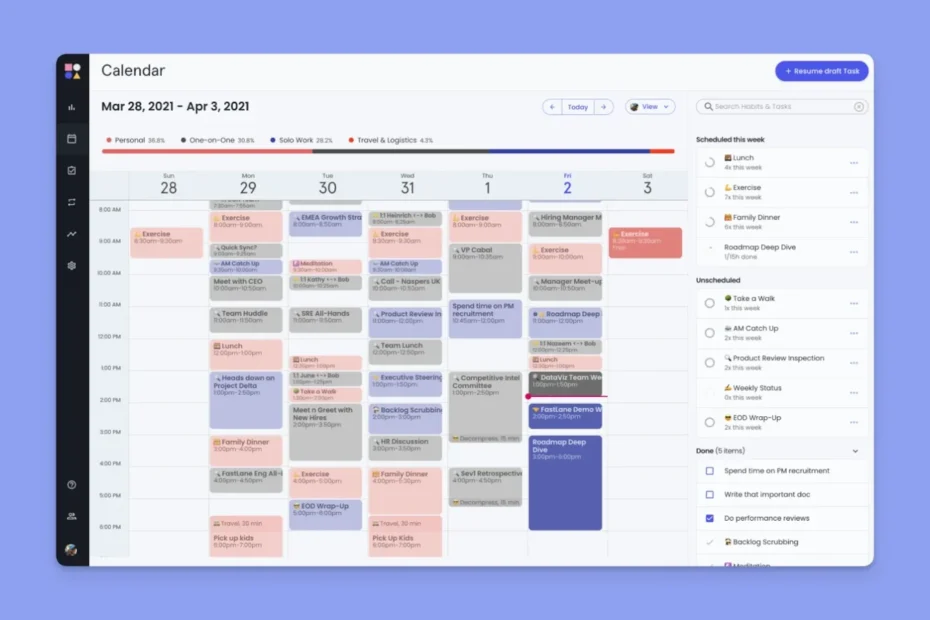Uncheck the 'Do performance reviews' checkbox

(709, 518)
